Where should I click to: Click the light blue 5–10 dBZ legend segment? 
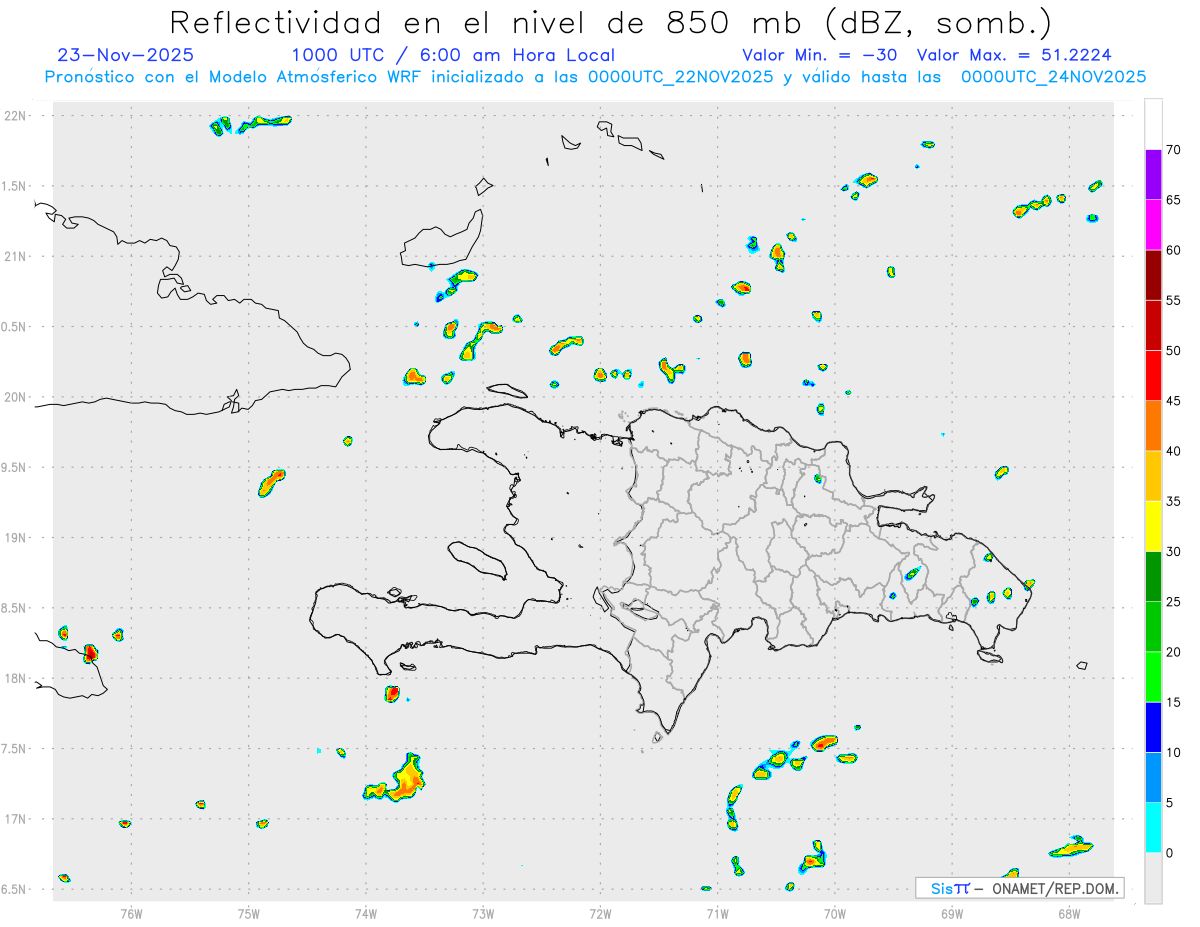pos(1153,778)
